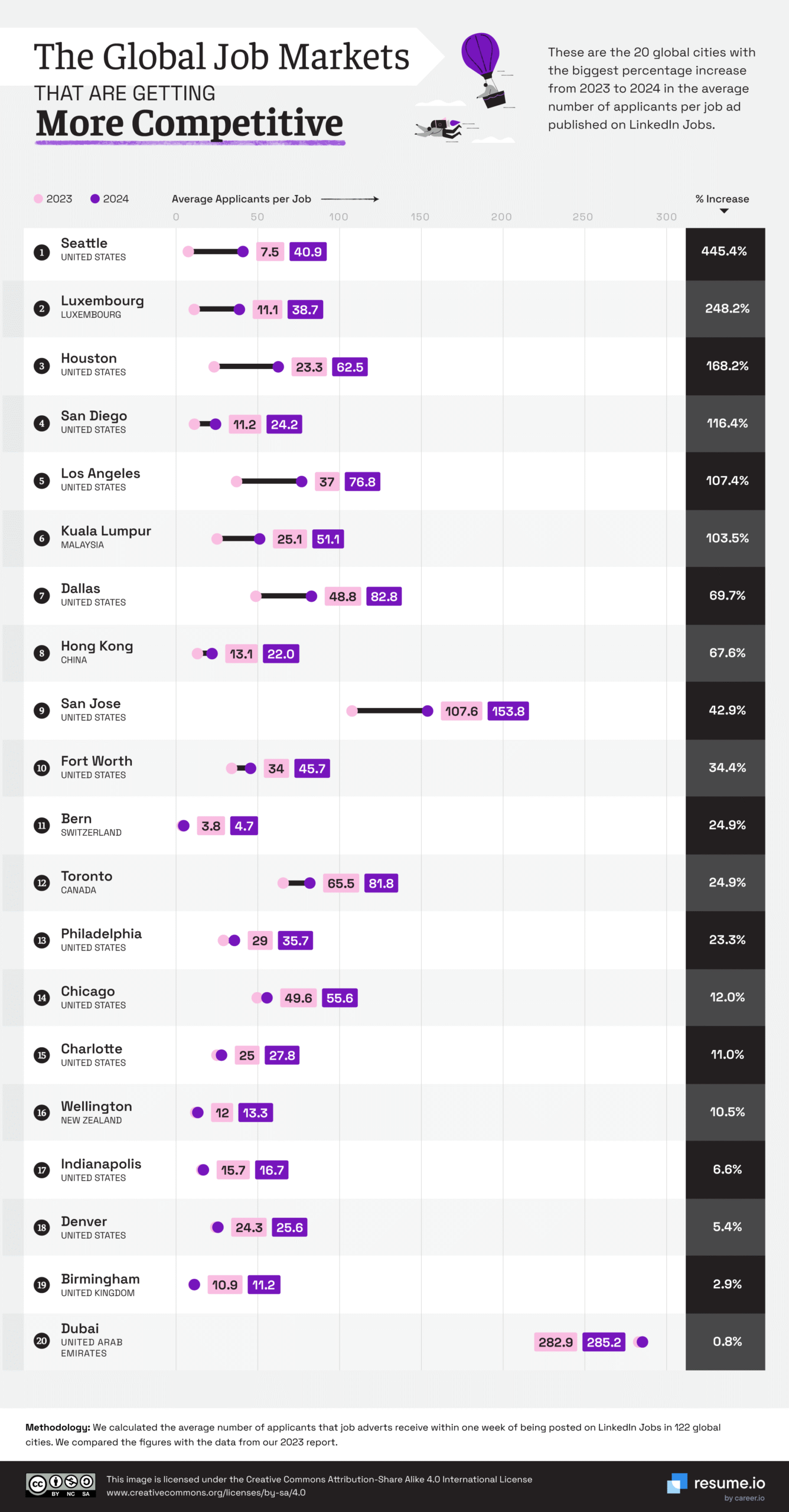The height and width of the screenshot is (1512, 789).
Task: Click San Jose's 153.8 value label
Action: point(508,711)
